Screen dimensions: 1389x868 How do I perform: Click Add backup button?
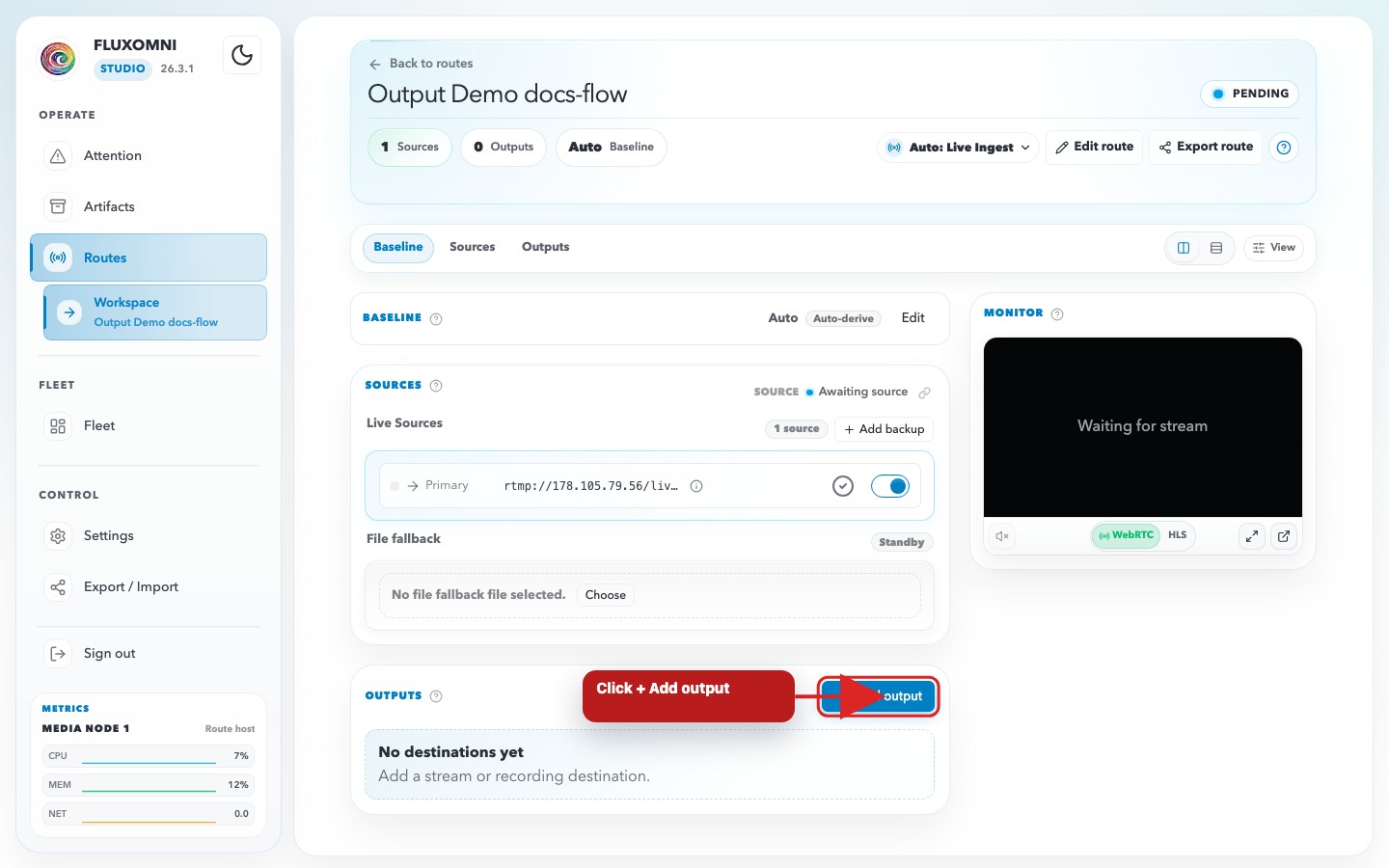point(884,429)
